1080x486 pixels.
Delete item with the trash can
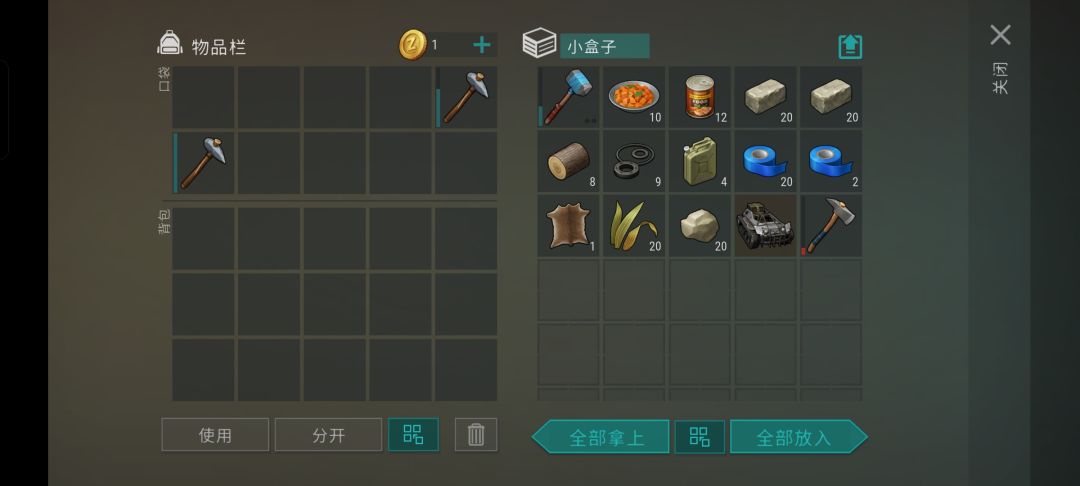476,435
